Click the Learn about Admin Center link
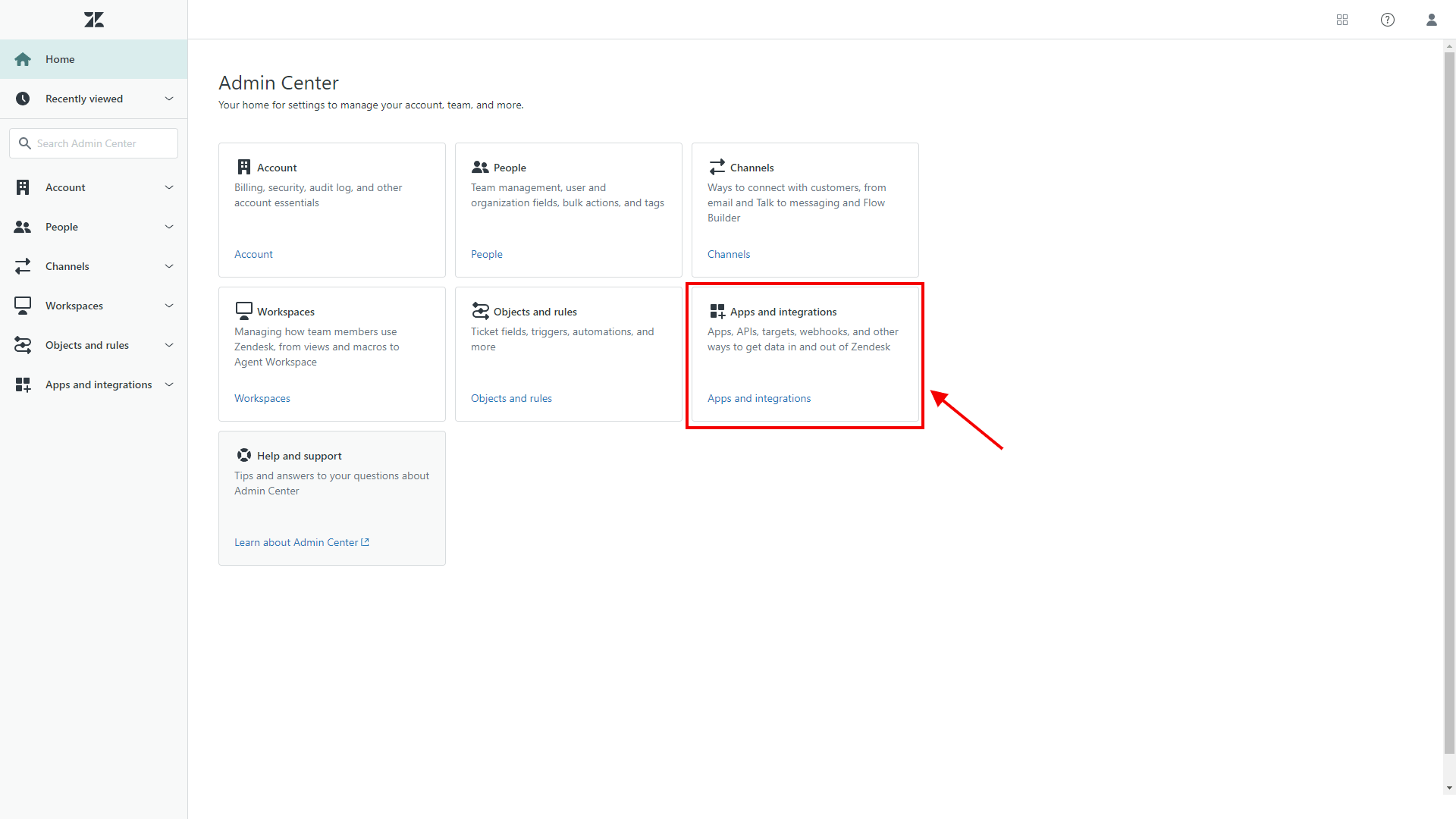 tap(300, 542)
